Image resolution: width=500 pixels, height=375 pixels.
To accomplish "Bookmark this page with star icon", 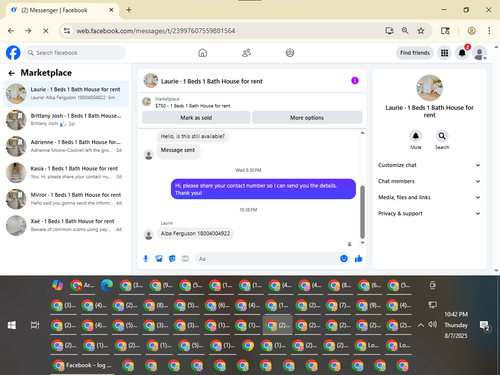I will click(421, 31).
